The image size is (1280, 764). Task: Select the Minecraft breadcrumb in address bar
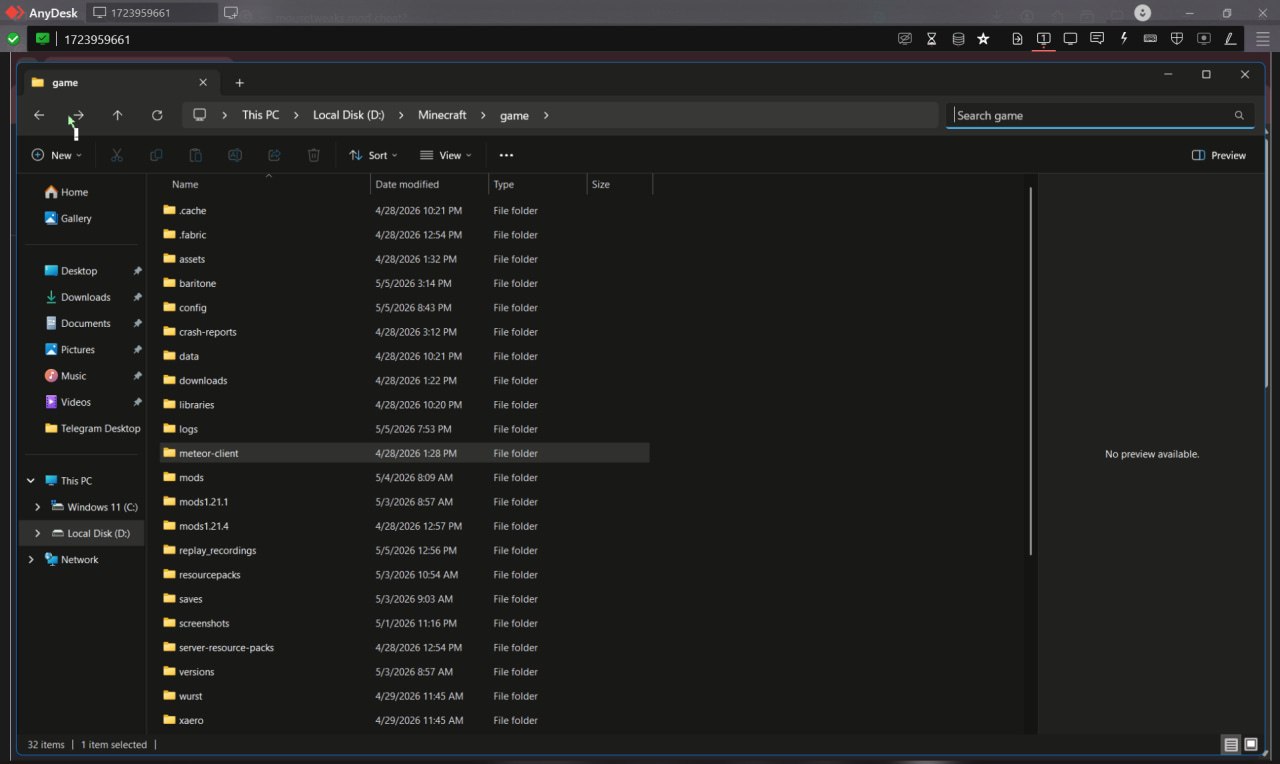pos(442,115)
